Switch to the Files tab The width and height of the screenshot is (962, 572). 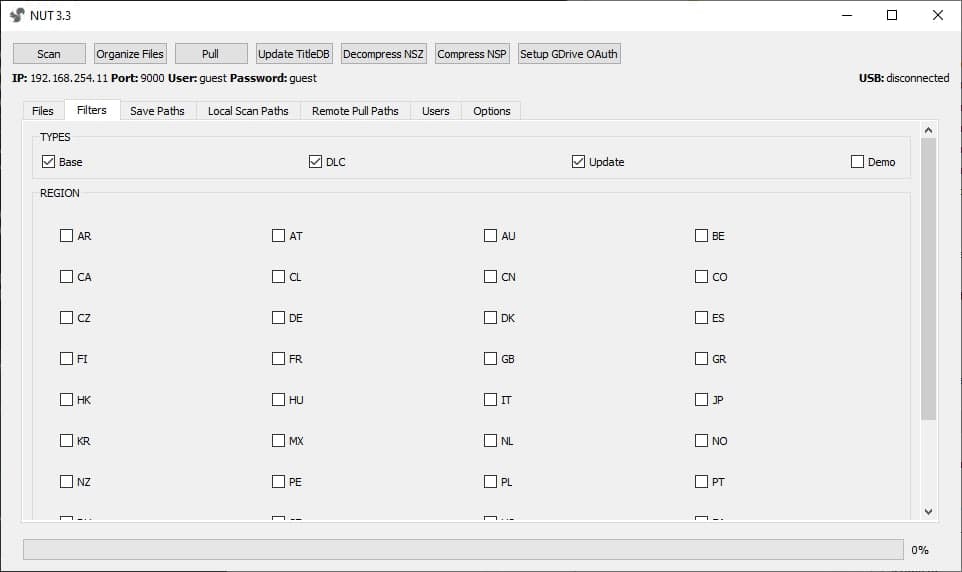(43, 111)
